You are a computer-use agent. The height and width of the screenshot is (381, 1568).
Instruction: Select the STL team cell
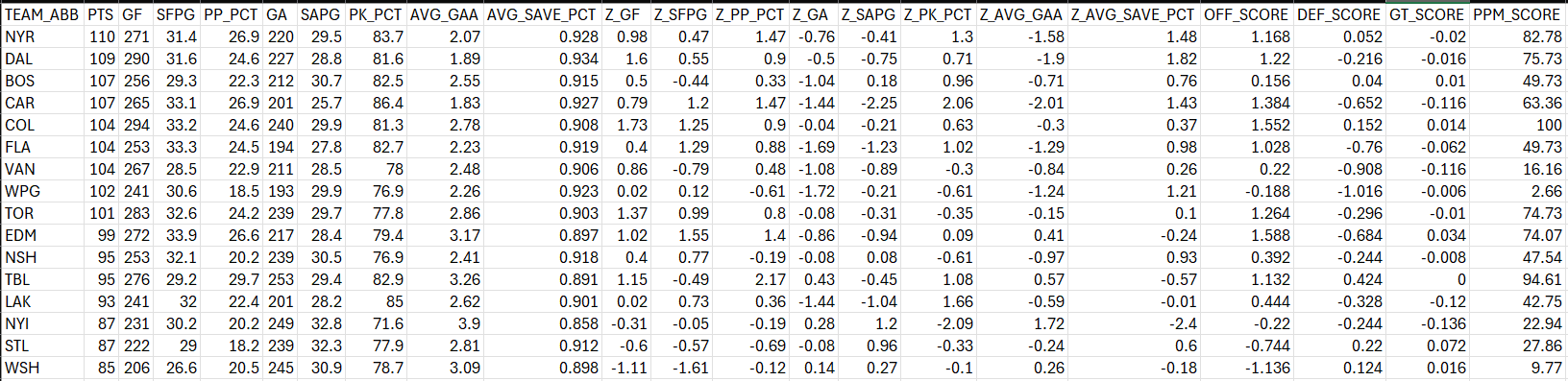(42, 345)
